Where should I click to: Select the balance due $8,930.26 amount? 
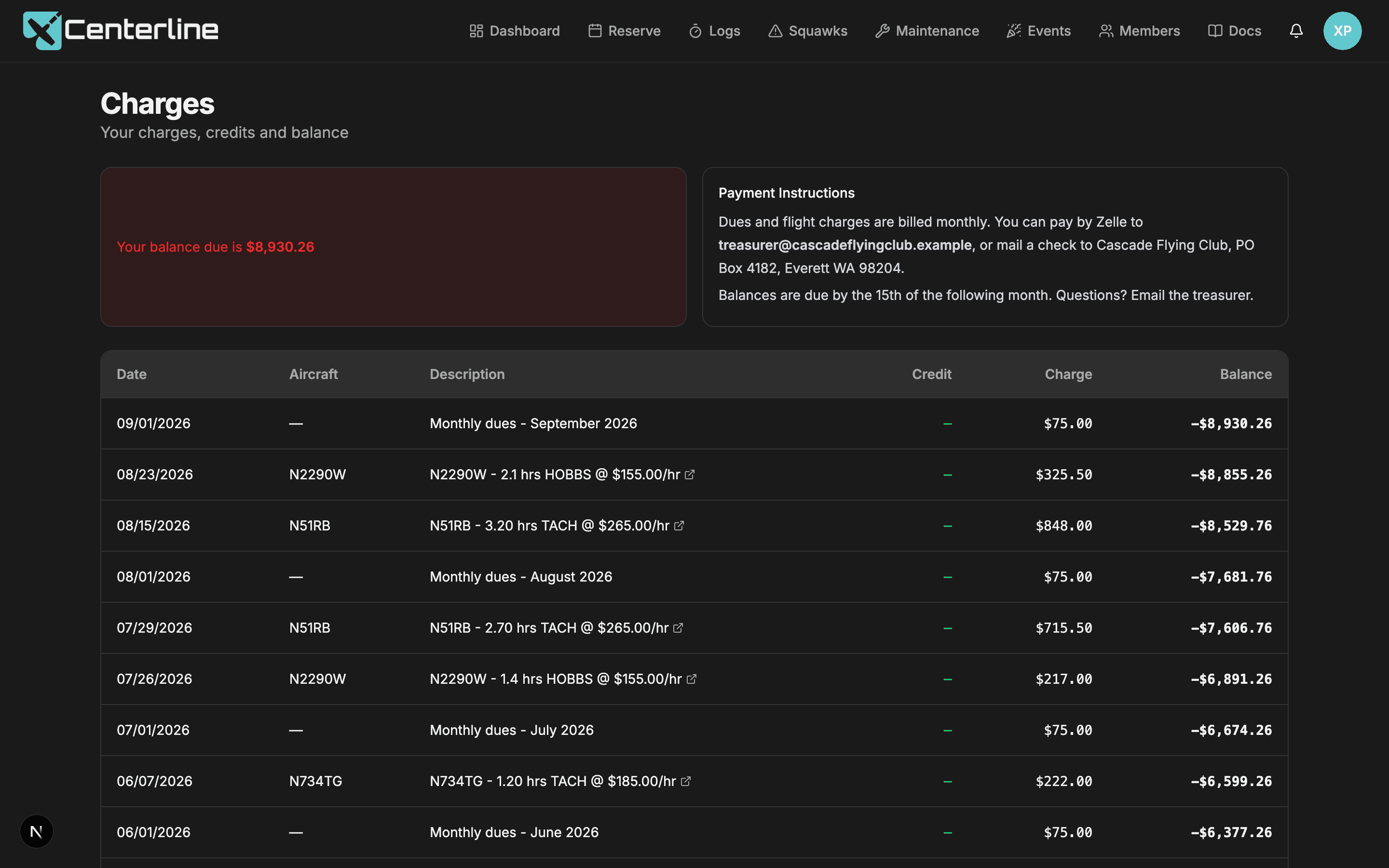click(x=280, y=247)
